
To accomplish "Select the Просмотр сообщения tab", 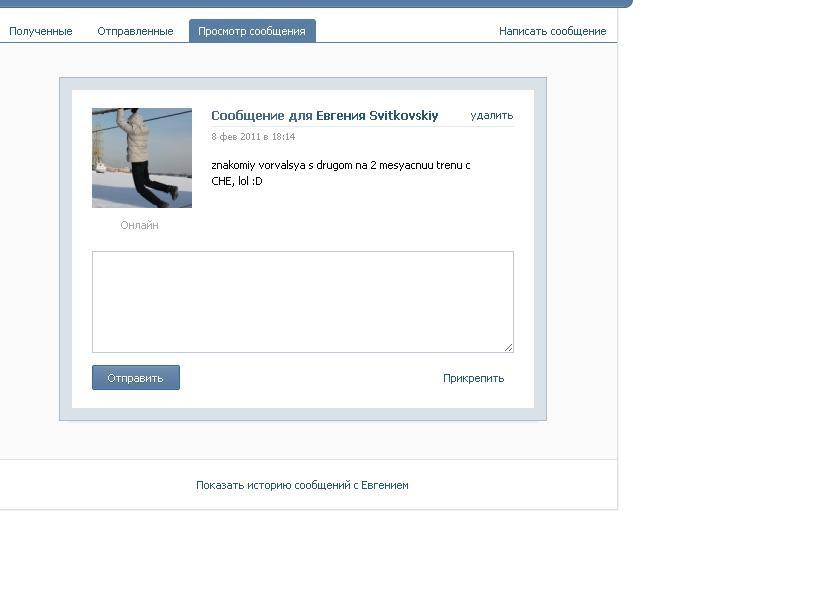I will pos(252,31).
